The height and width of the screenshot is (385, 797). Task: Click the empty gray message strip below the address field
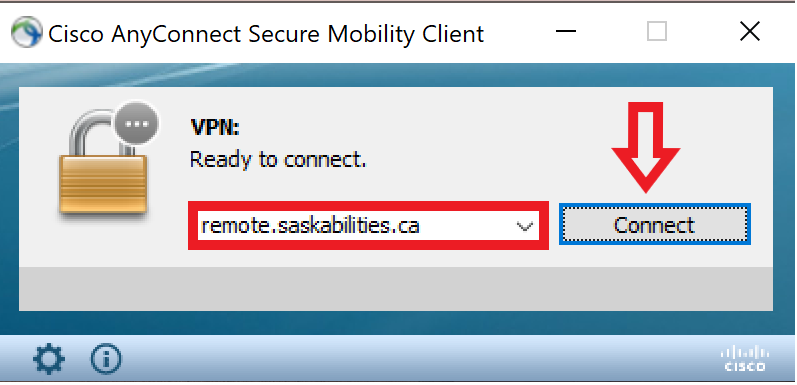[396, 288]
